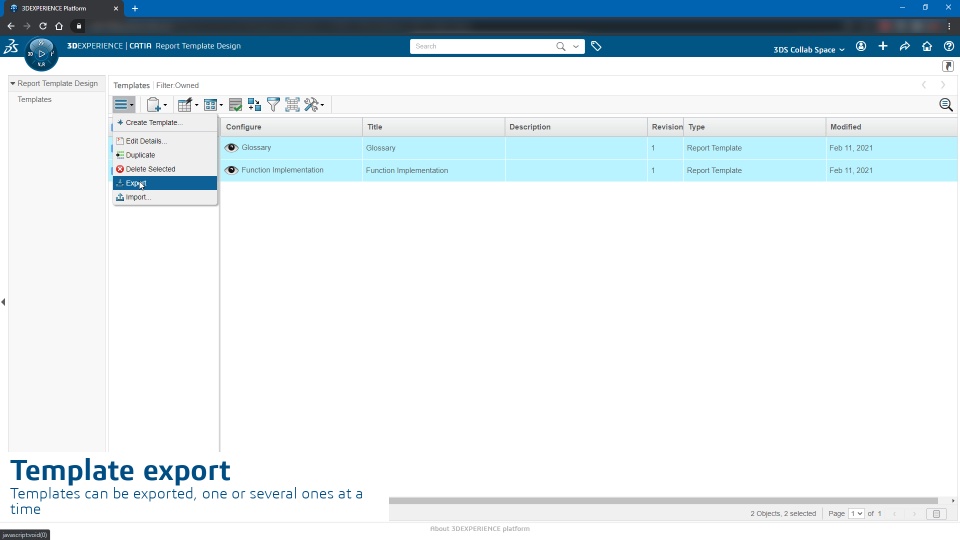
Task: Click the tag icon beside search box
Action: click(x=596, y=46)
